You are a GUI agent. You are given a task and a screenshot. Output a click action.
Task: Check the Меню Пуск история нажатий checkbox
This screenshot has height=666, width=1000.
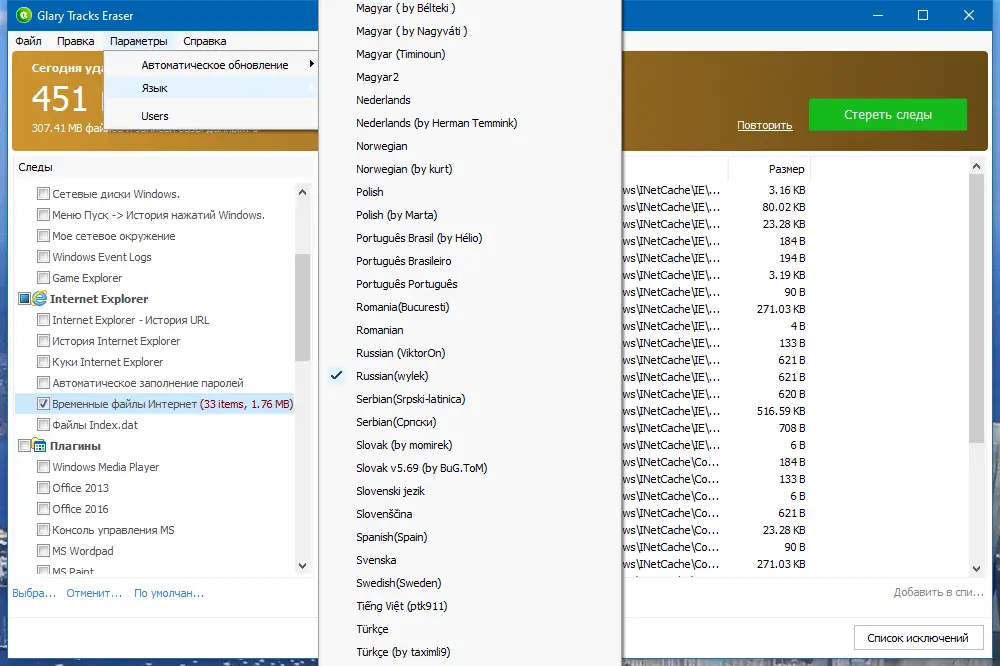[x=43, y=214]
